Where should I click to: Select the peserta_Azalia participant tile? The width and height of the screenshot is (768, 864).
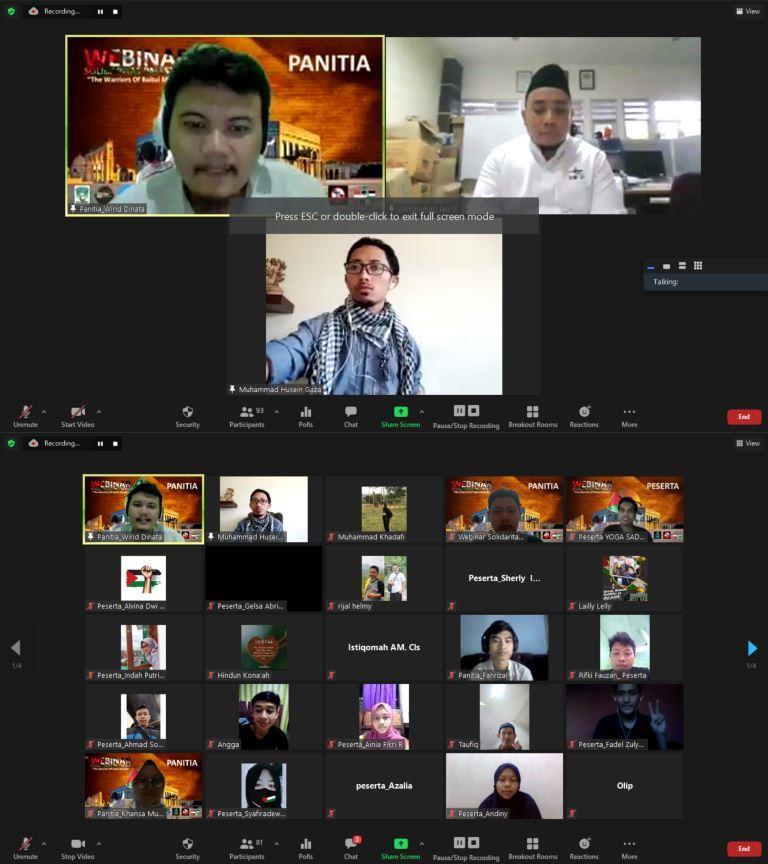coord(384,786)
